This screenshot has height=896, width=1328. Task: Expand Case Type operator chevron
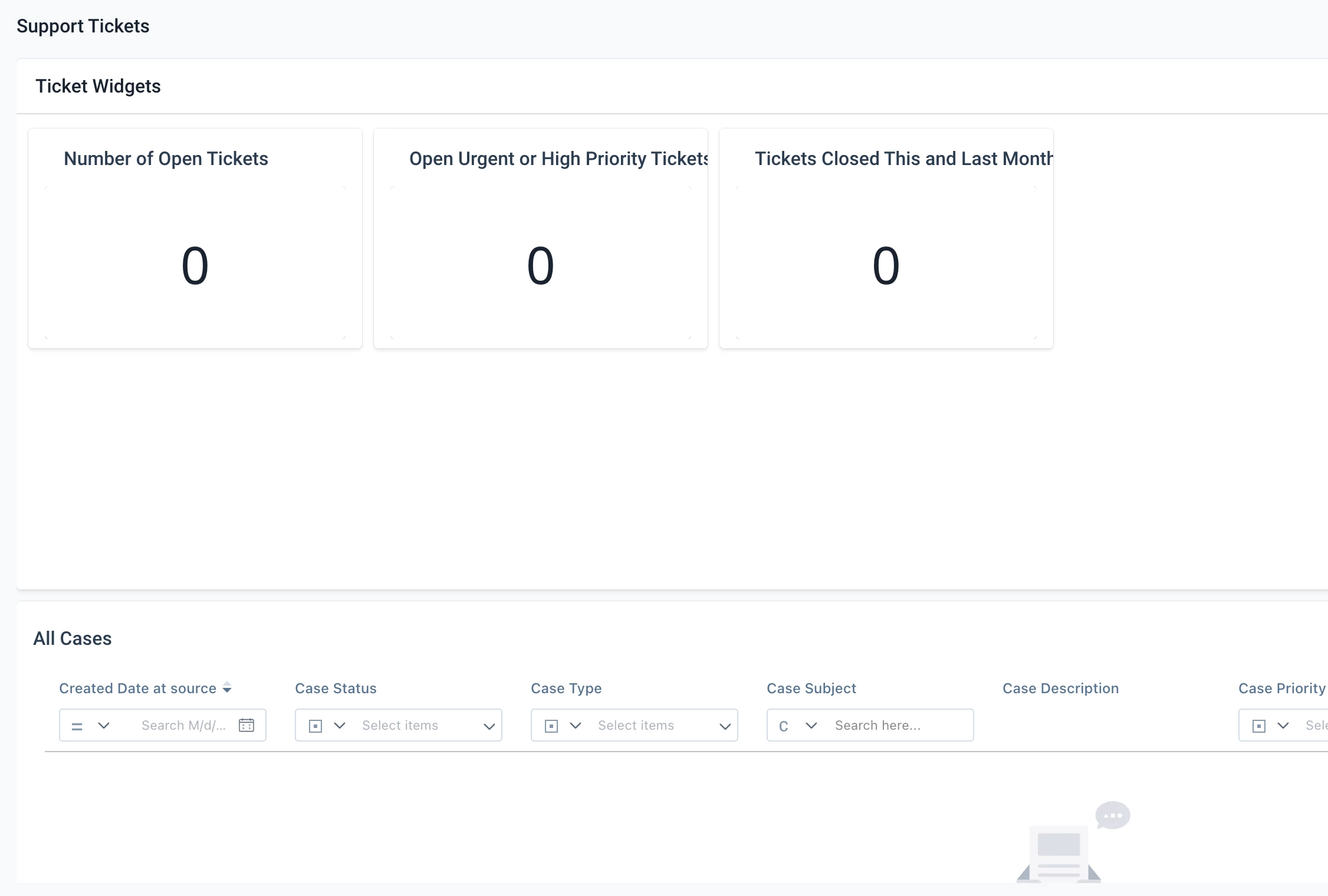click(x=576, y=725)
